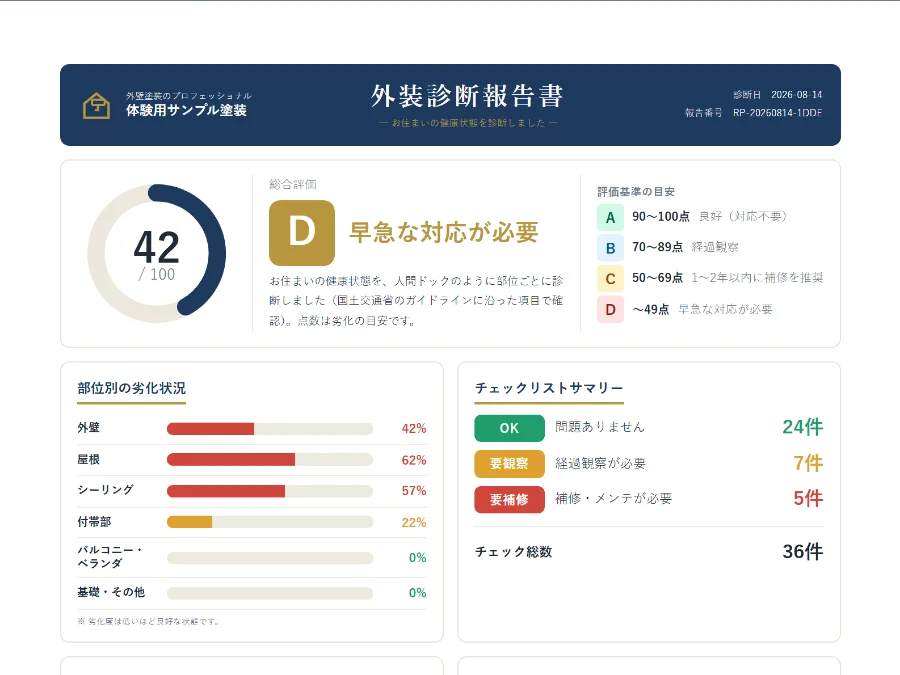The image size is (900, 675).
Task: Click the バルコニー・ベランダ empty bar
Action: click(x=270, y=558)
